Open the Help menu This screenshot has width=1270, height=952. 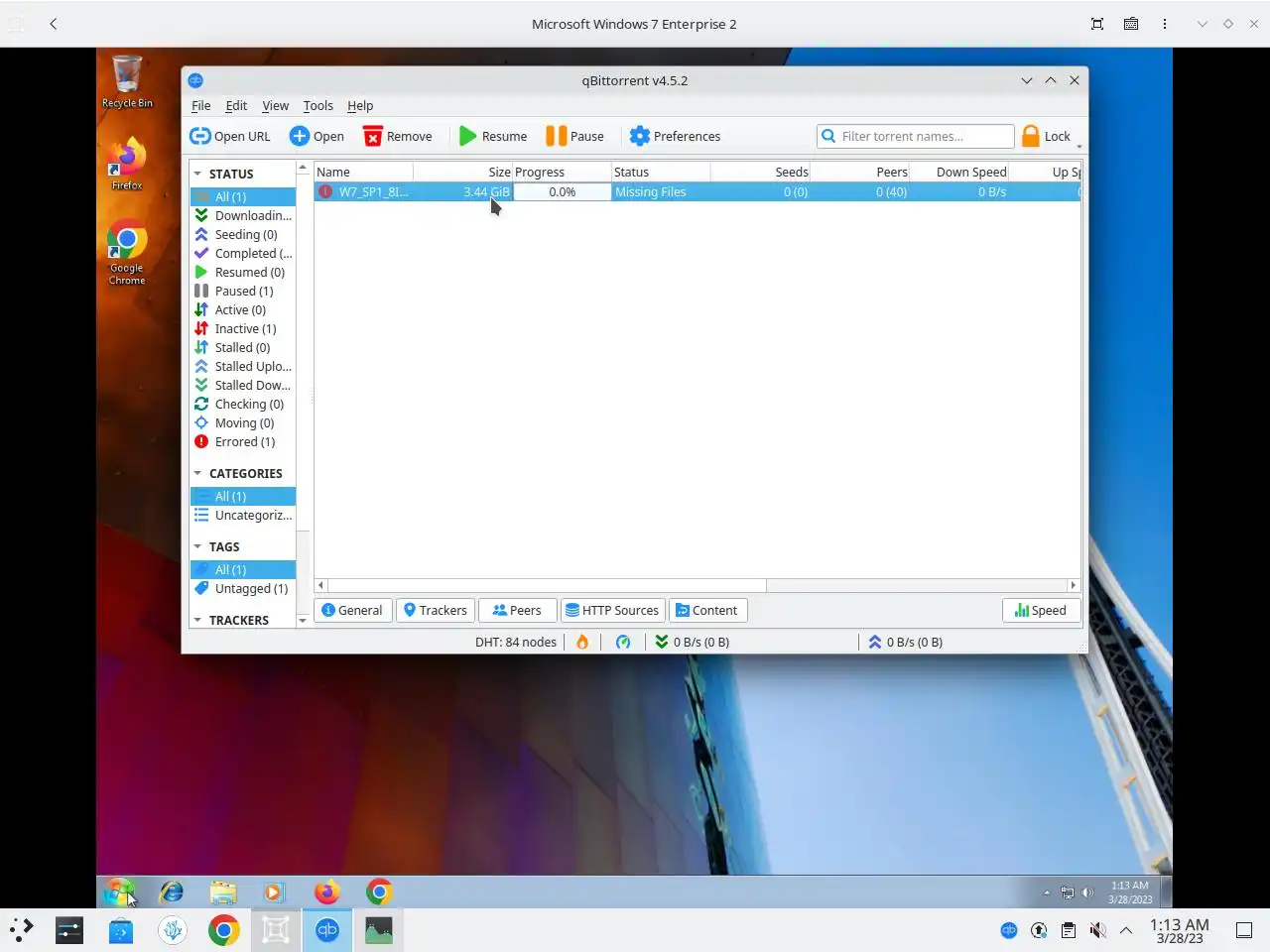[x=360, y=105]
